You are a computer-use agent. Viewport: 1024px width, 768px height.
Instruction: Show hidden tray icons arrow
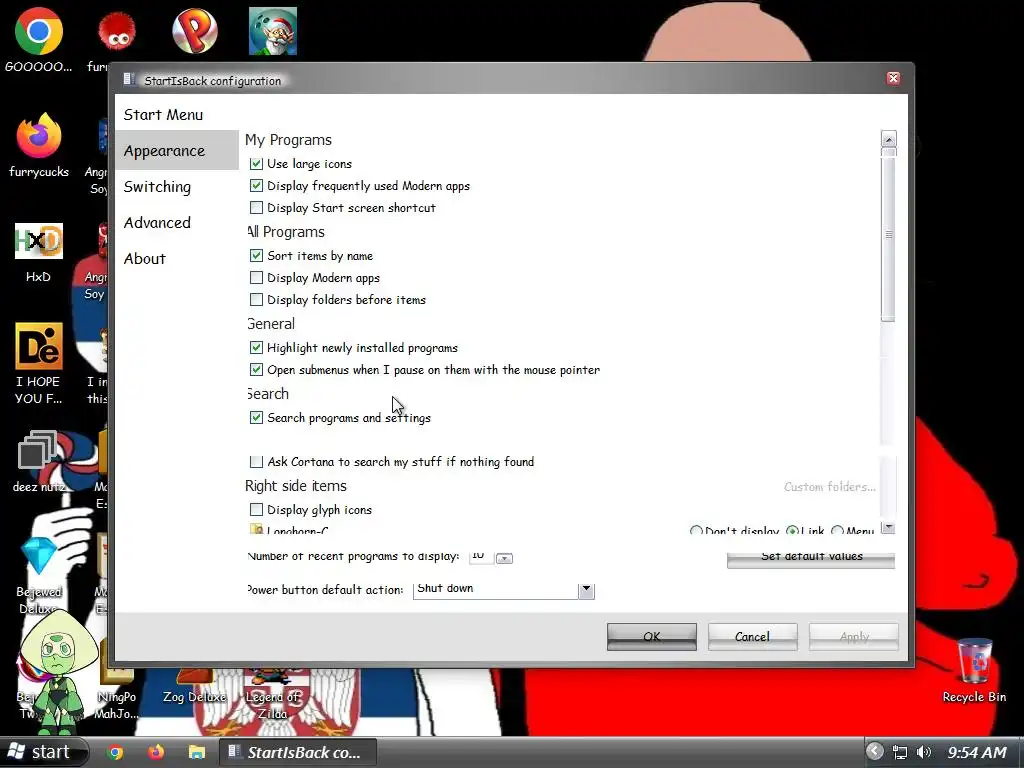tap(875, 752)
